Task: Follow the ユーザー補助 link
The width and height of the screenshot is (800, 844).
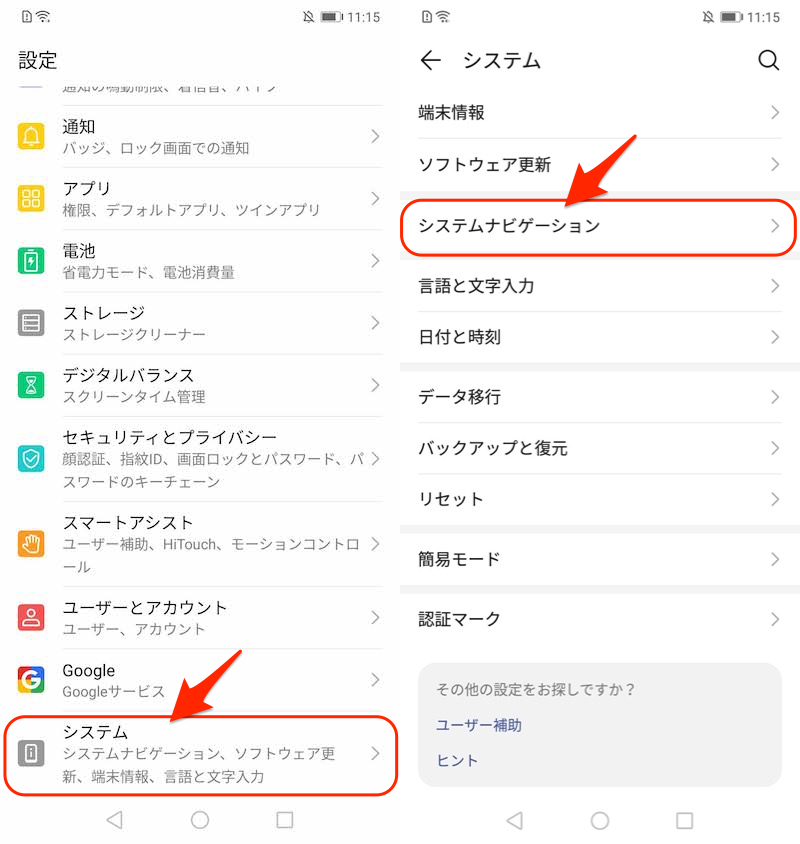Action: tap(479, 725)
